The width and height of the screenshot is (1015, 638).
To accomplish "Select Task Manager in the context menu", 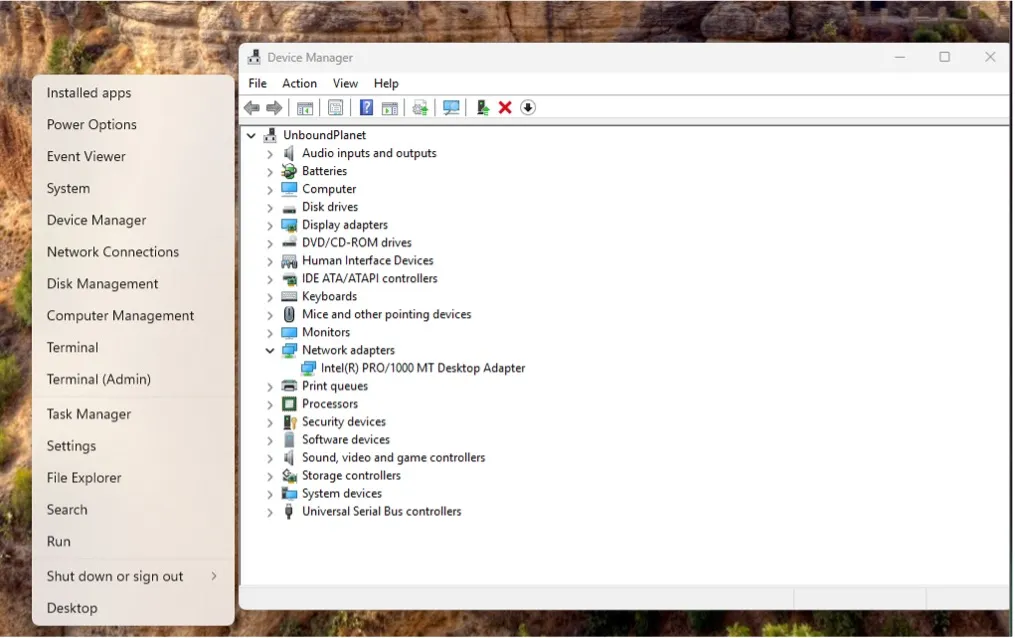I will click(x=89, y=414).
